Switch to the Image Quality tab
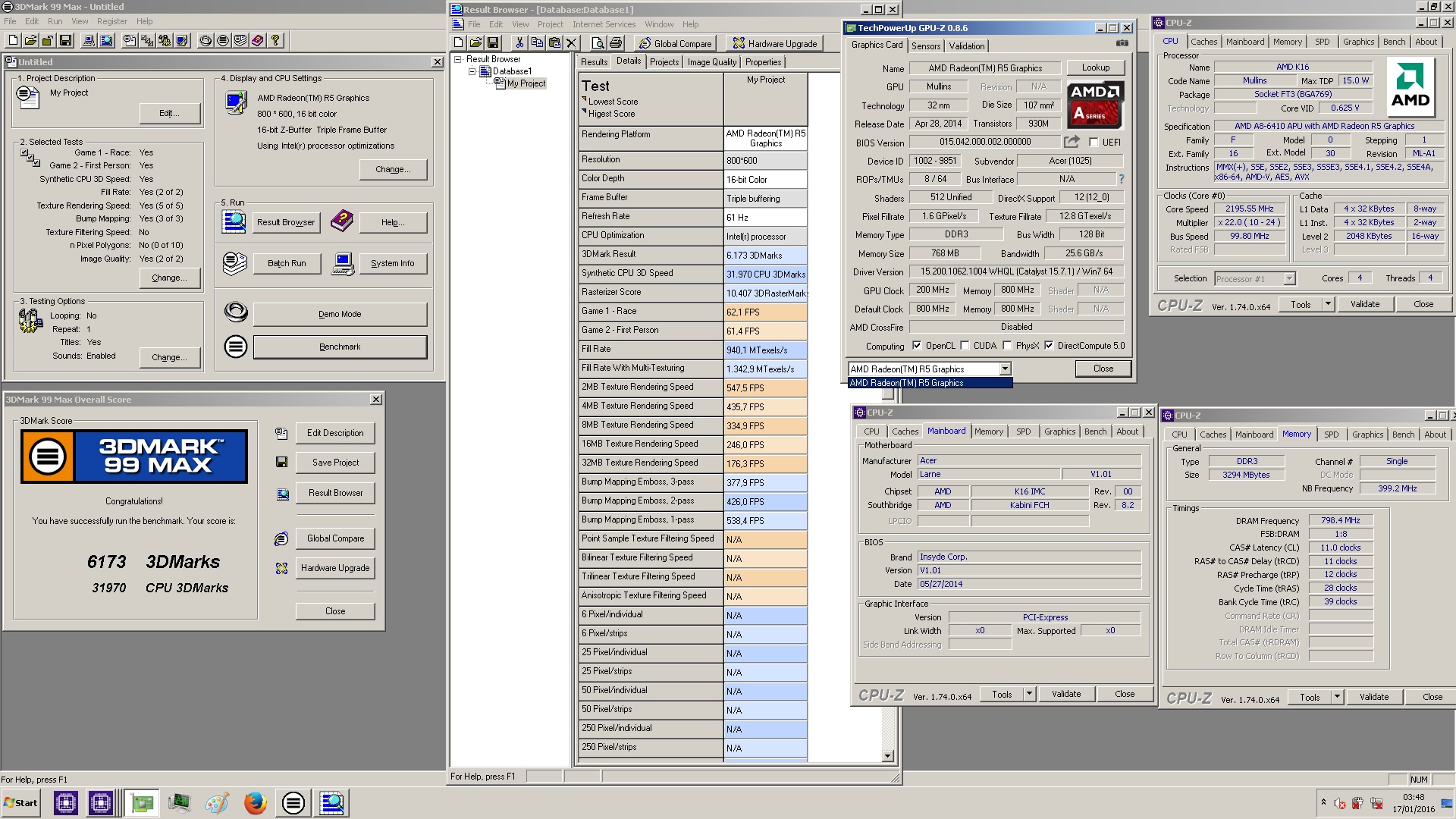 (711, 62)
